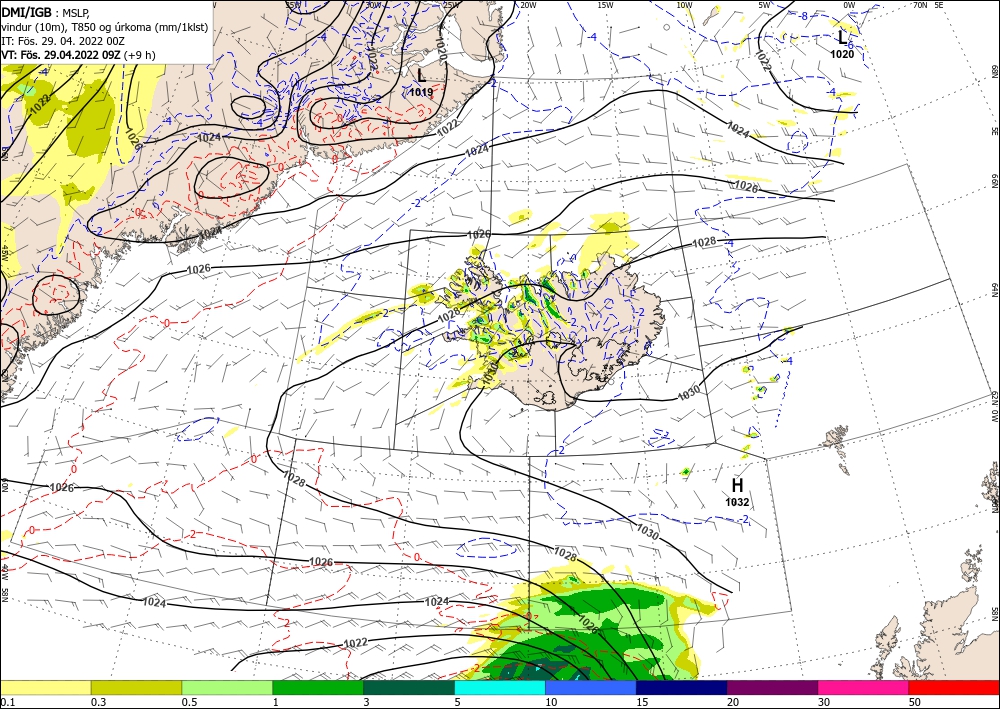Click the '0.5' legend scale value
Image resolution: width=1000 pixels, height=709 pixels.
pos(188,702)
